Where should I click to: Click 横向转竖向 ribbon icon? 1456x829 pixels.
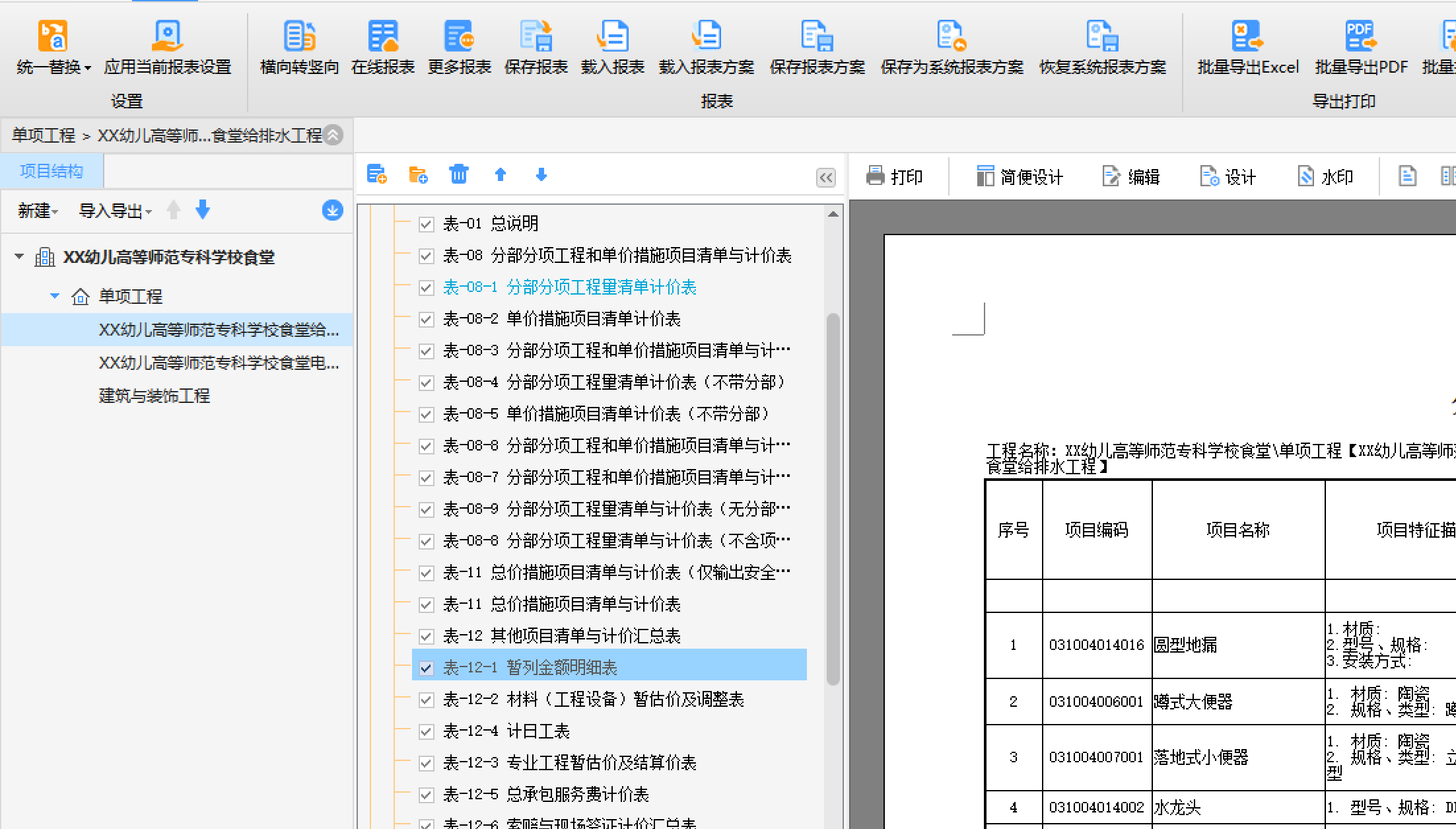tap(299, 36)
